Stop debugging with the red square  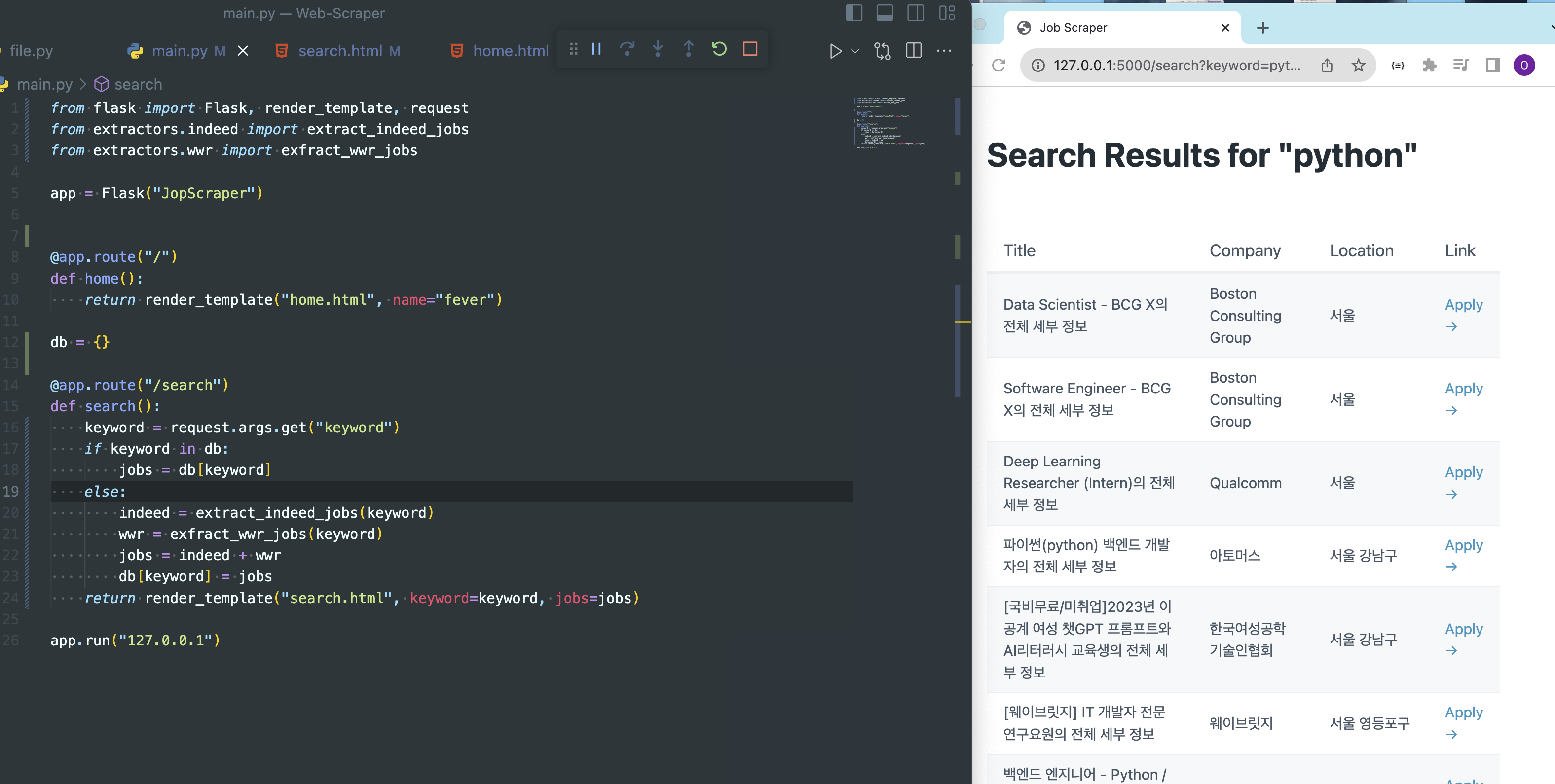(x=750, y=49)
